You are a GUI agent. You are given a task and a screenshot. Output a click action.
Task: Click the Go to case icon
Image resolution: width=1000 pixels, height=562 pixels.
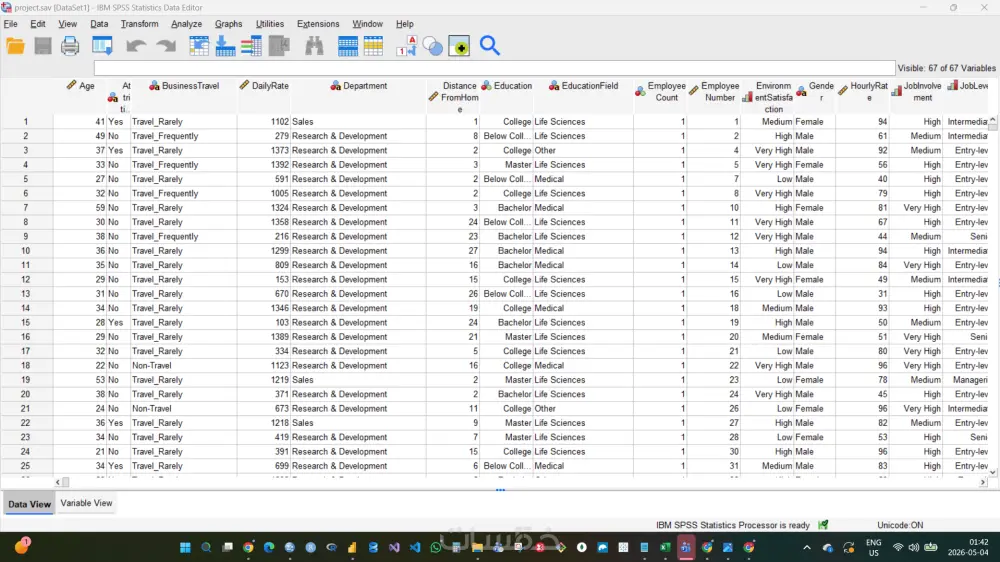(x=199, y=46)
